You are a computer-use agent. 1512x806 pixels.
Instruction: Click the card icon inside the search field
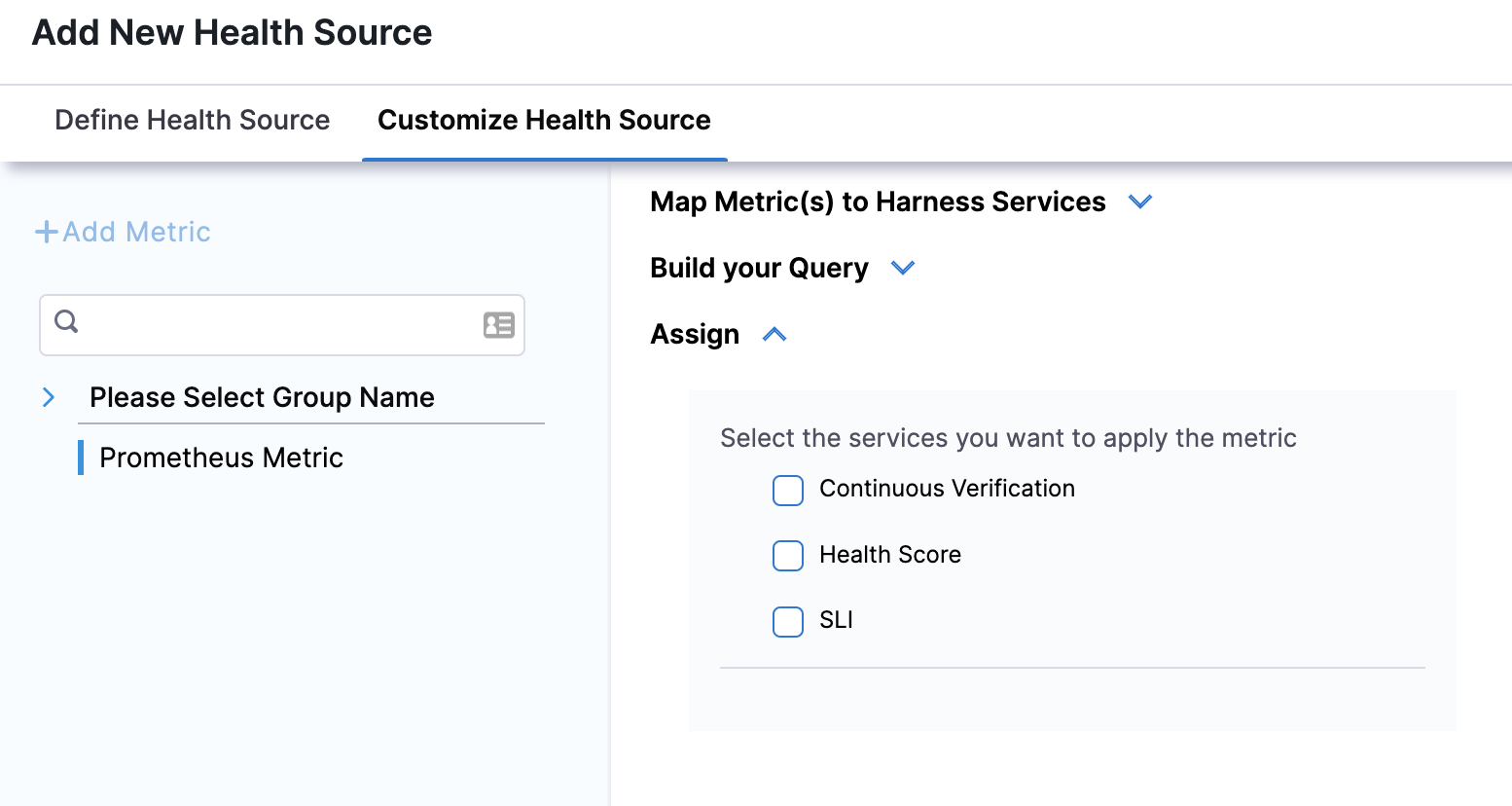click(498, 325)
